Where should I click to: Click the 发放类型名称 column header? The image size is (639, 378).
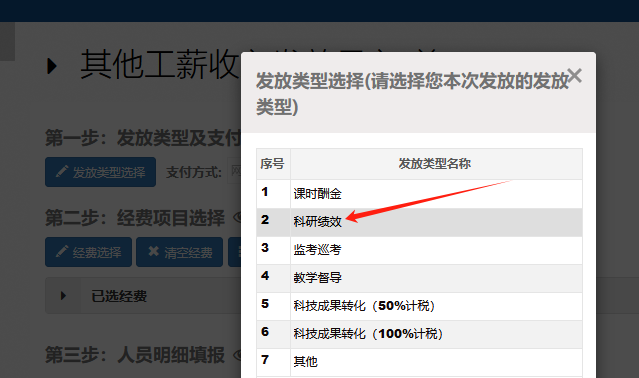435,164
